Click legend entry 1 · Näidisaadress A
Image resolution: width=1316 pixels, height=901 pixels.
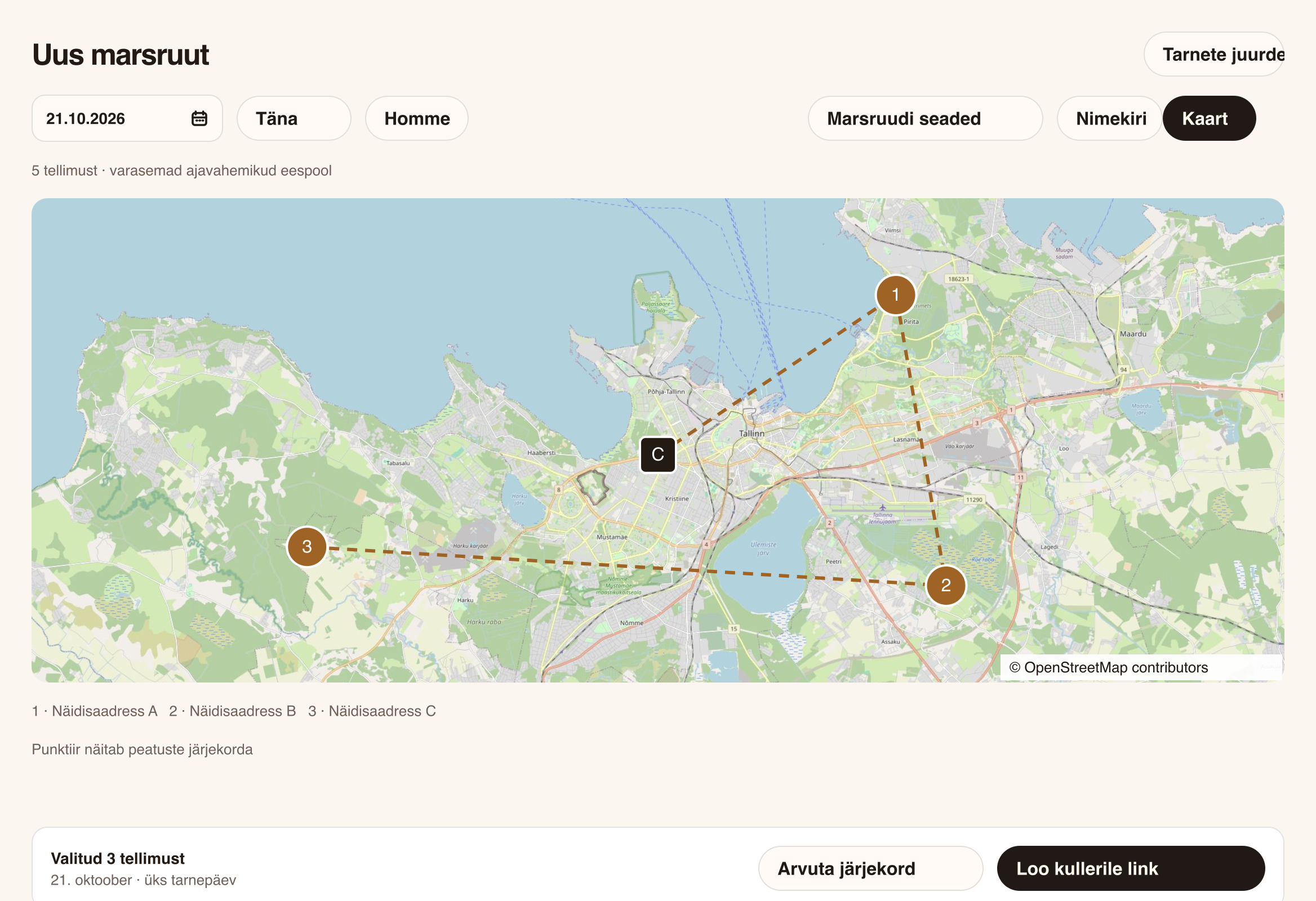click(95, 711)
